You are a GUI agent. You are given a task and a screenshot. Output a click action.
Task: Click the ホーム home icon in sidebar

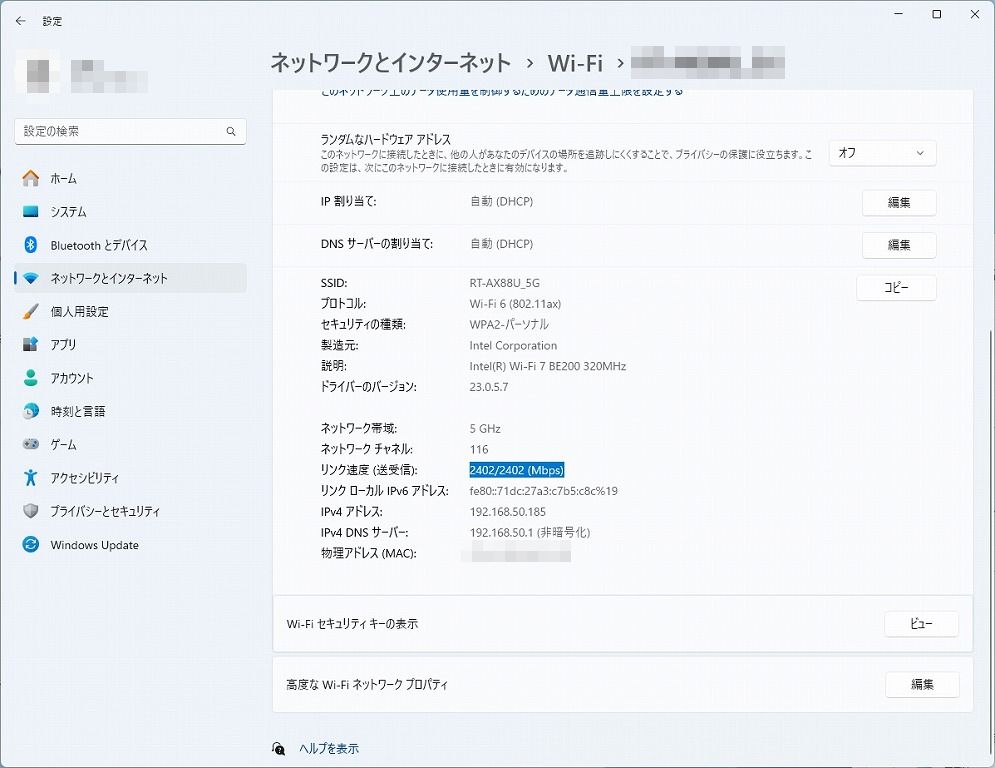tap(31, 179)
